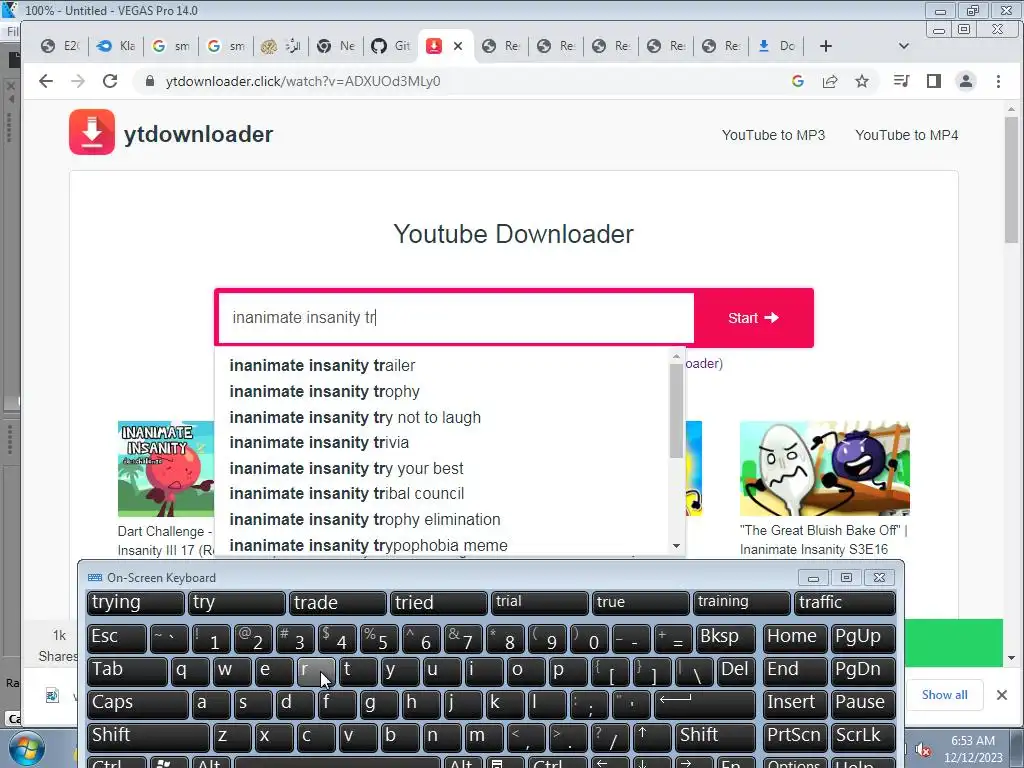The width and height of the screenshot is (1024, 768).
Task: Select suggestion inanimate insanity trophy
Action: click(441, 391)
